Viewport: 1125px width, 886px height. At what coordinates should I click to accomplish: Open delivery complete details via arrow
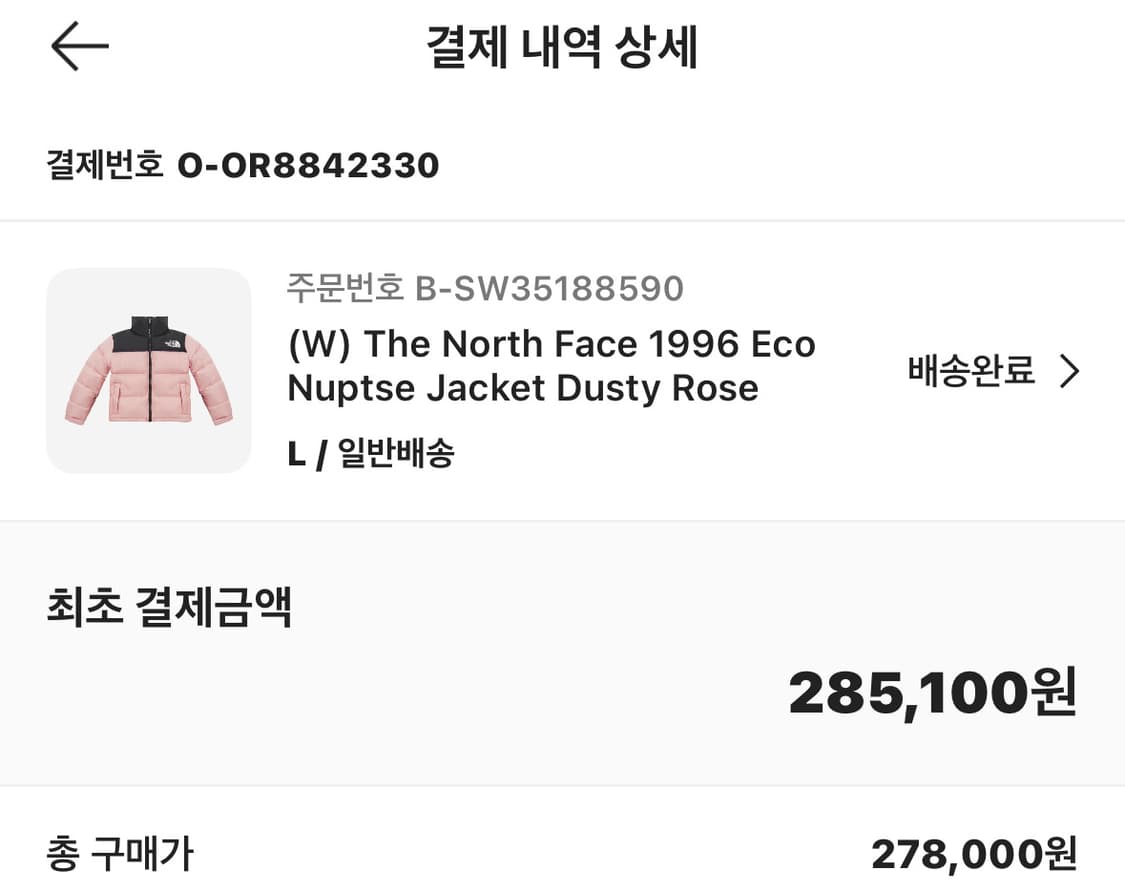click(1070, 371)
